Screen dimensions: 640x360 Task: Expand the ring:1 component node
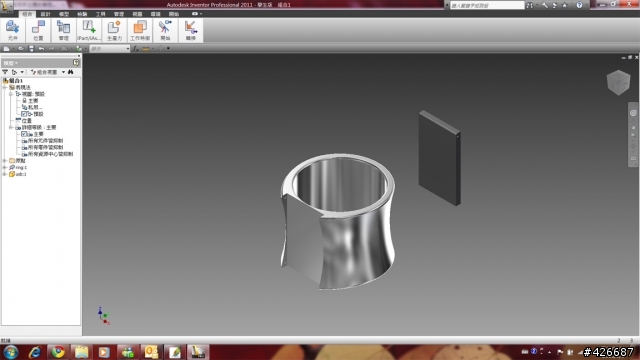[x=5, y=167]
